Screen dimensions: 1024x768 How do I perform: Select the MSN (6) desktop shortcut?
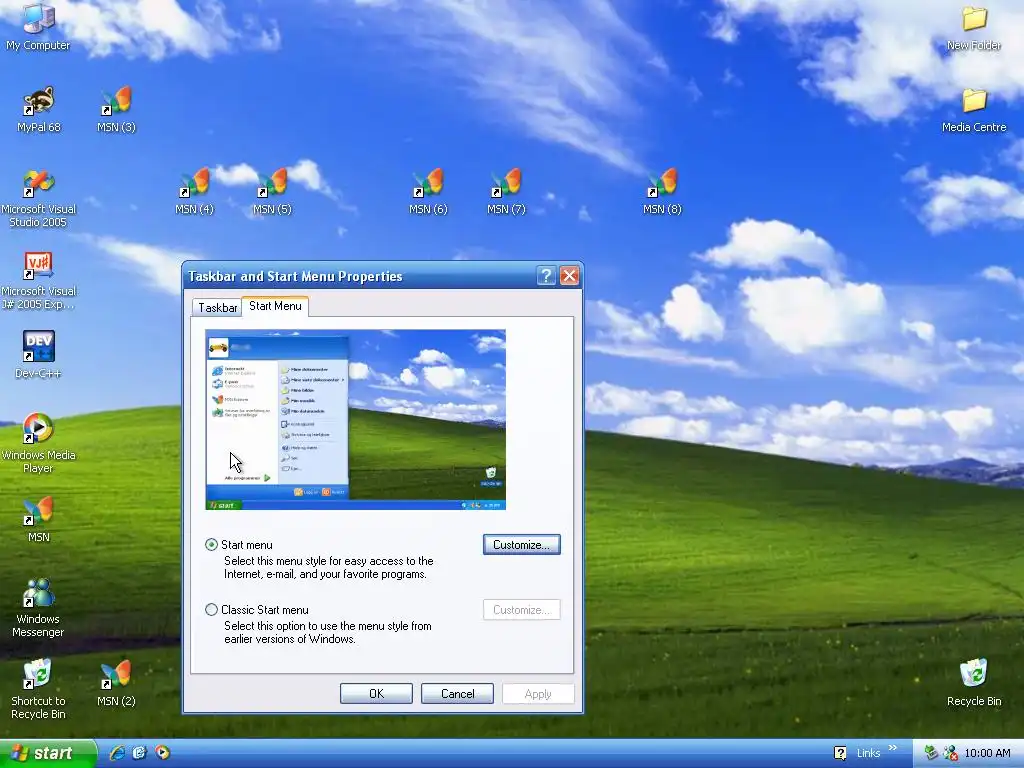[x=428, y=191]
